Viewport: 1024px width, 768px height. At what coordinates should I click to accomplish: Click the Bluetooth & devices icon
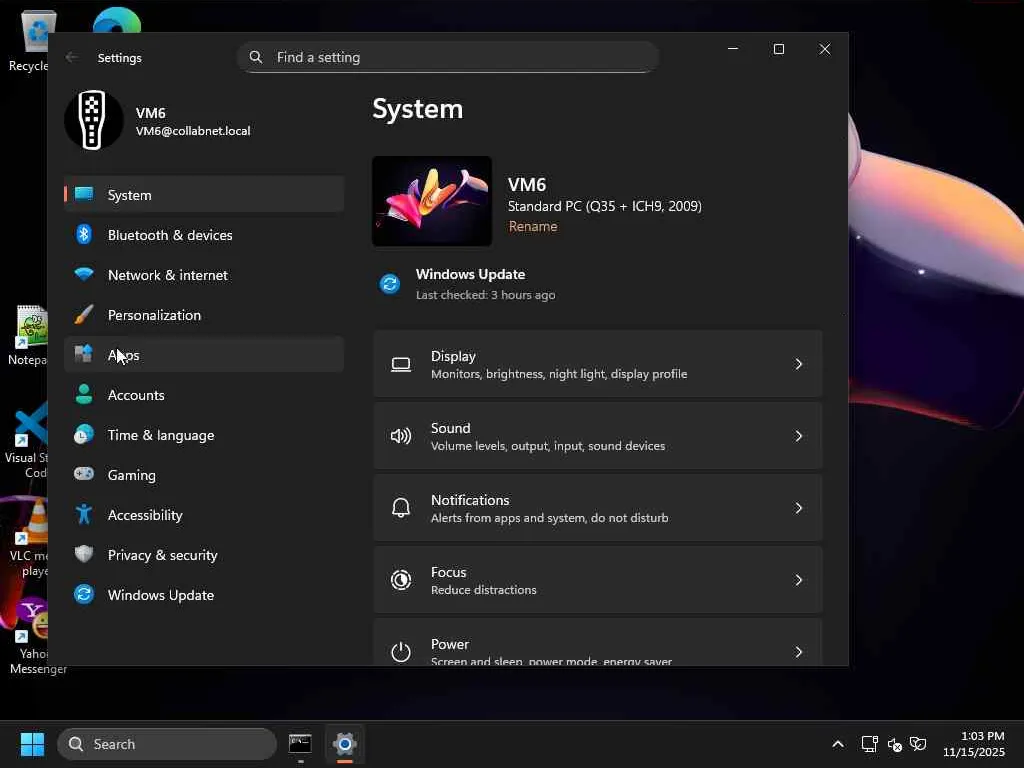84,234
